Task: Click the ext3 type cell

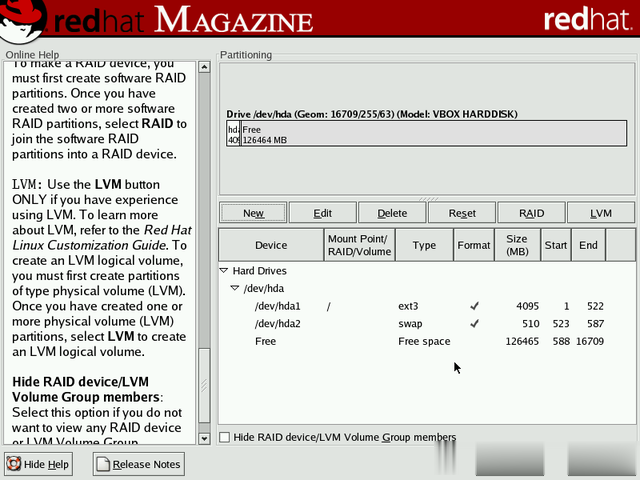Action: pos(408,306)
